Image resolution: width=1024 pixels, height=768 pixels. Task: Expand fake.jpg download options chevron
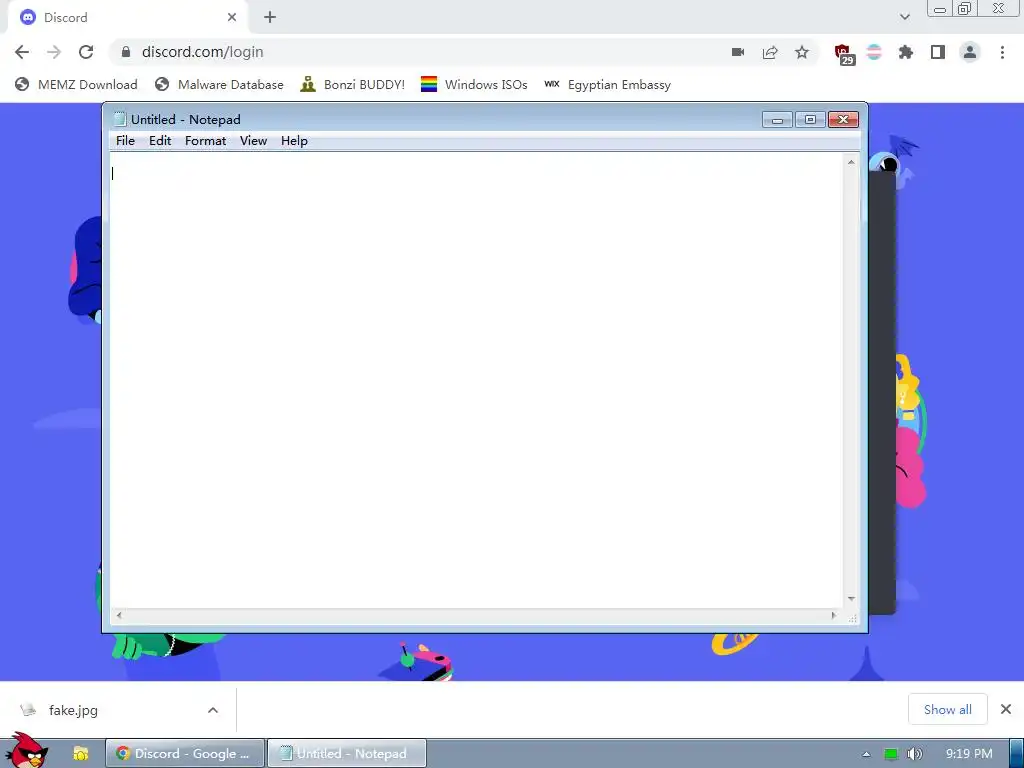point(213,710)
